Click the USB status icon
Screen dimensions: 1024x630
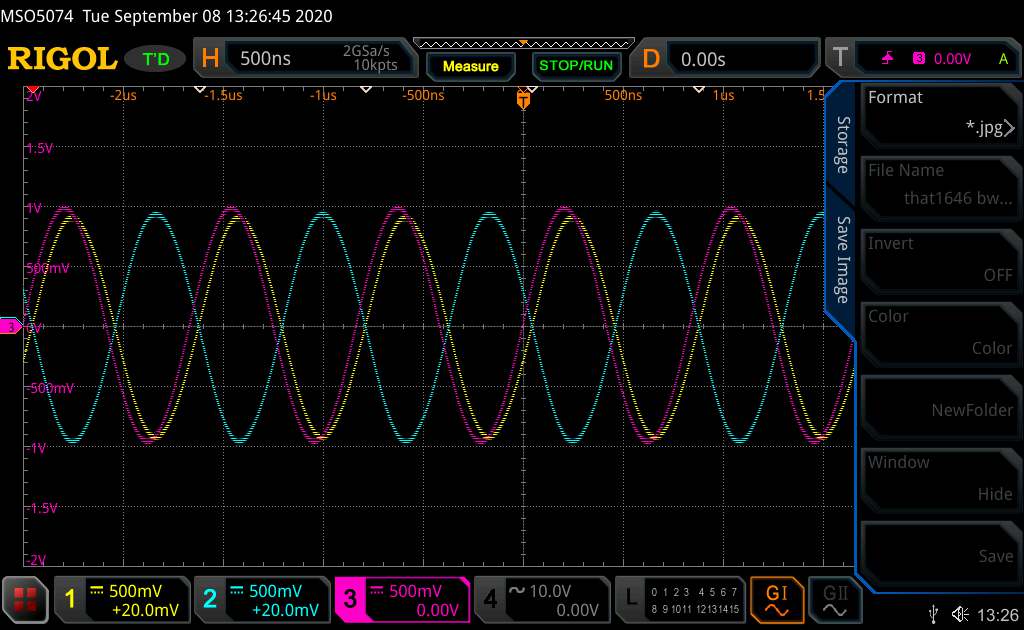point(934,612)
